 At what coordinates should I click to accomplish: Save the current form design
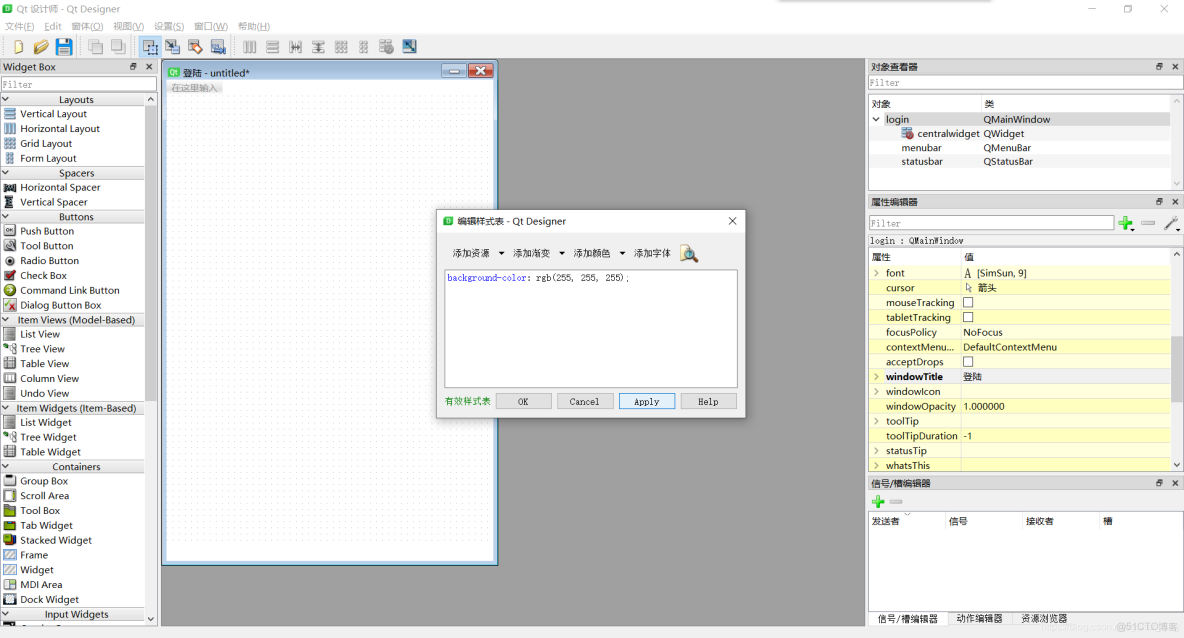[63, 46]
